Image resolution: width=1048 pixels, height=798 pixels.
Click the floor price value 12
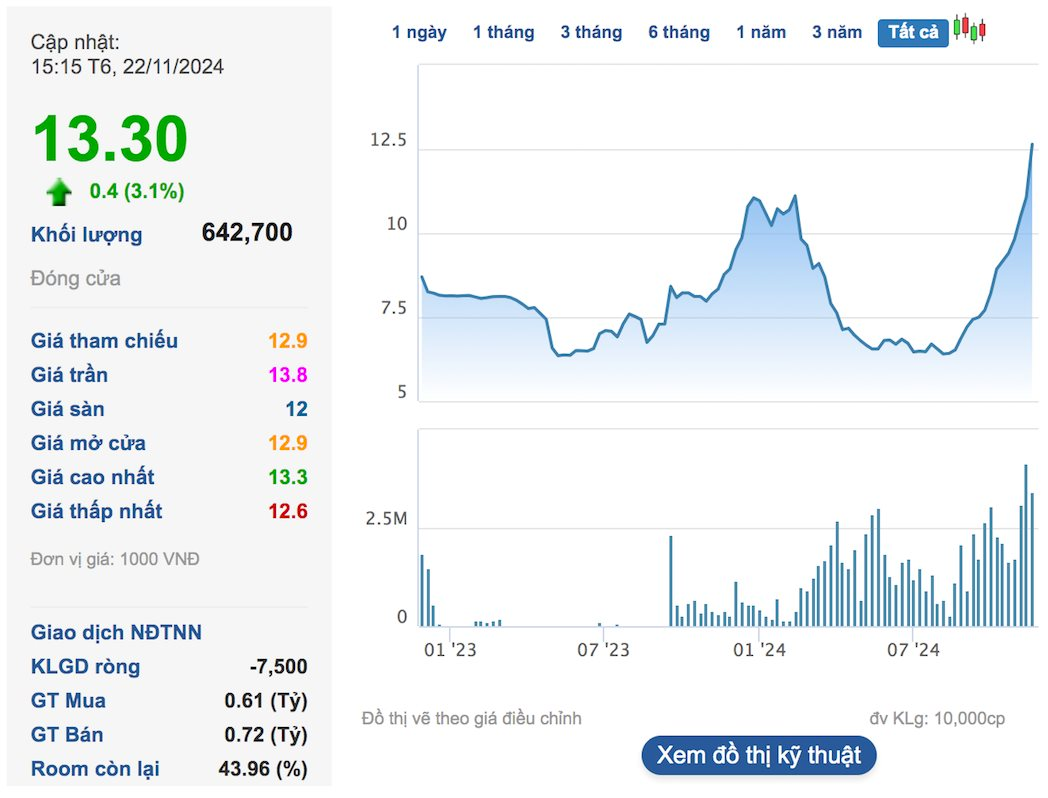click(297, 408)
